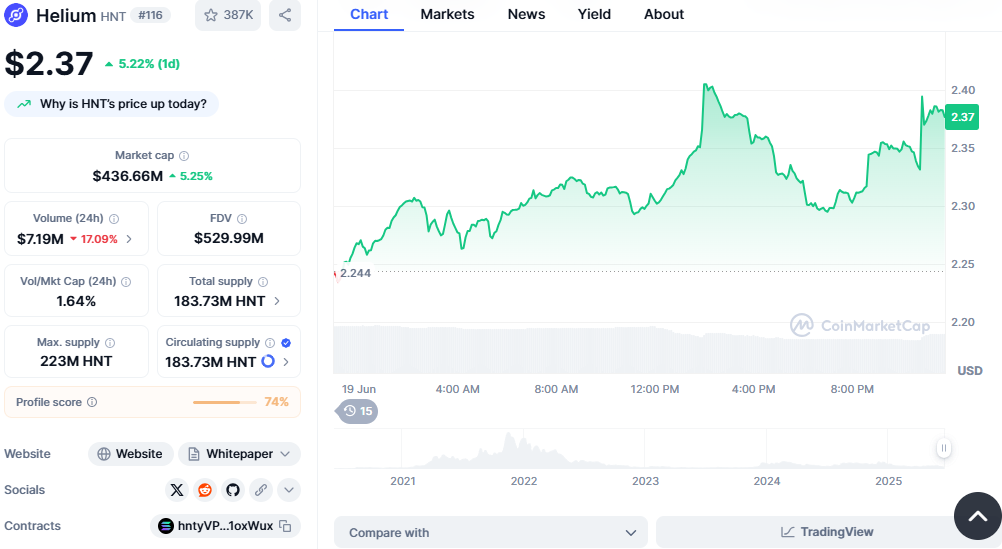Click the FDV info icon
The height and width of the screenshot is (549, 1002).
pyautogui.click(x=242, y=219)
